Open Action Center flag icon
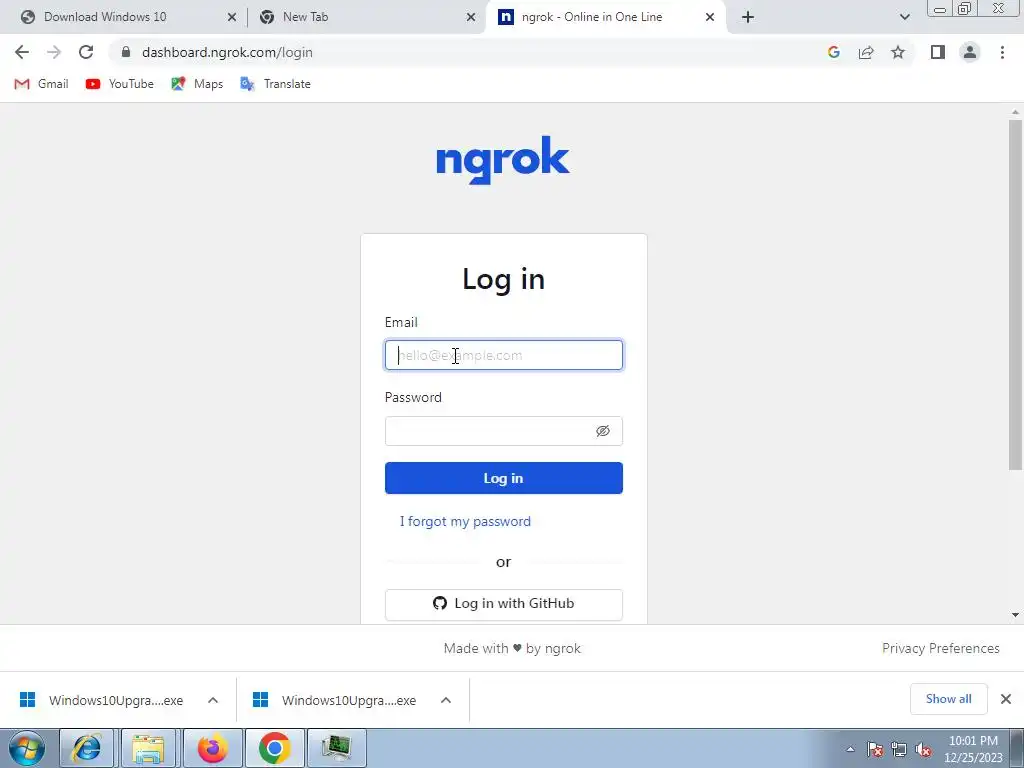Image resolution: width=1024 pixels, height=768 pixels. point(875,749)
